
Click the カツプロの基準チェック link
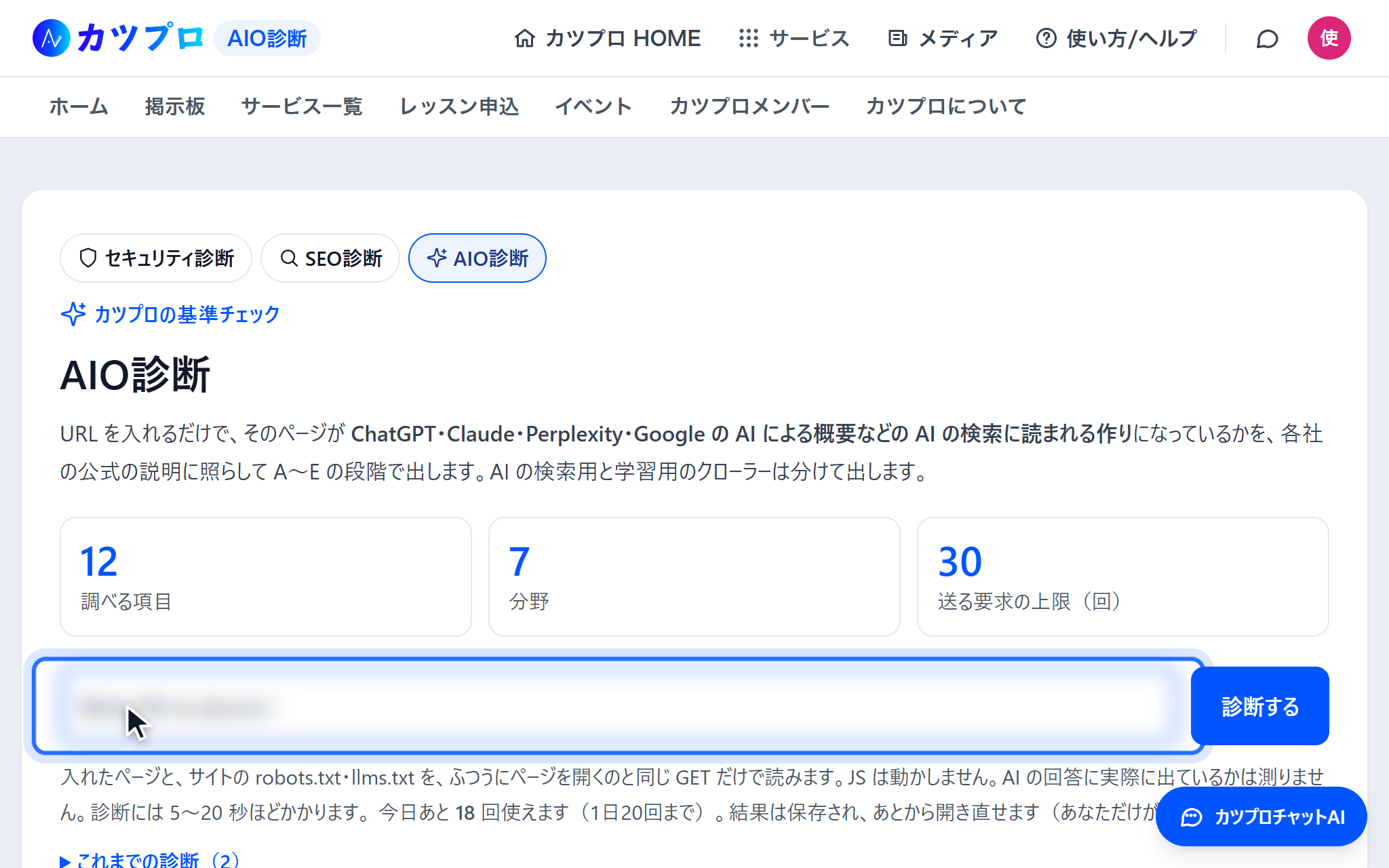tap(187, 314)
